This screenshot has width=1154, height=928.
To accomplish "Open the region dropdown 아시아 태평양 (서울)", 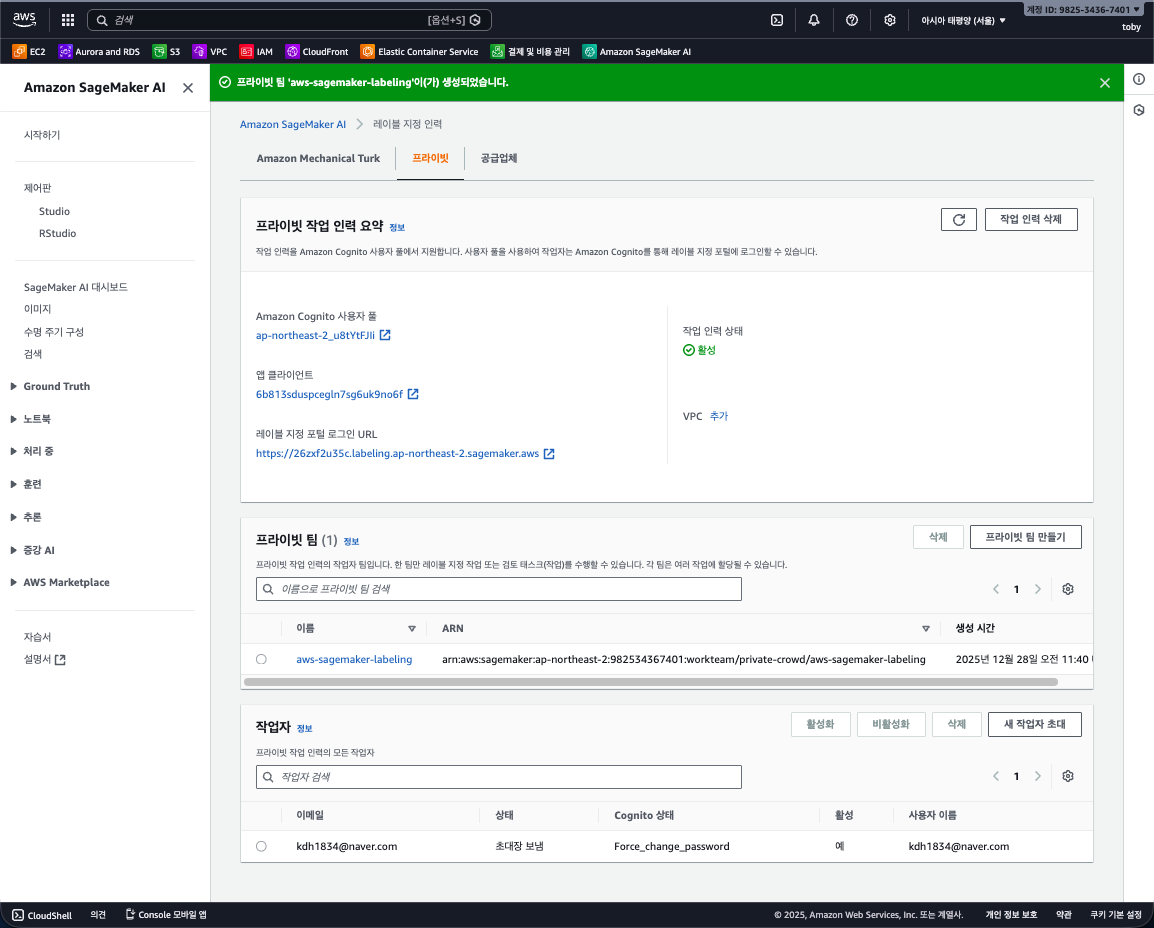I will [x=963, y=21].
